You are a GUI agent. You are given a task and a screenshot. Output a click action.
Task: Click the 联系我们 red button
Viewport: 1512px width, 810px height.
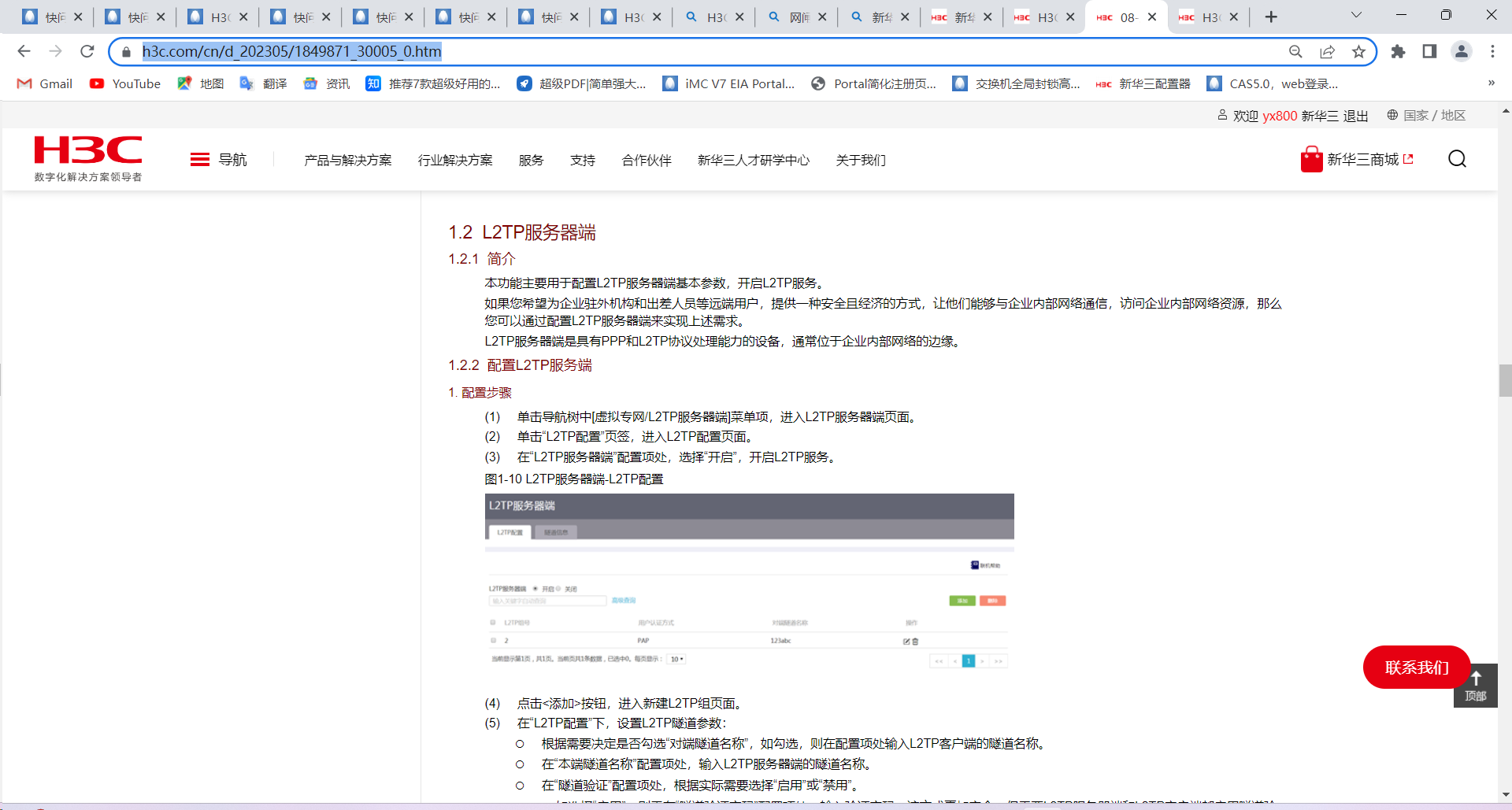[x=1416, y=668]
